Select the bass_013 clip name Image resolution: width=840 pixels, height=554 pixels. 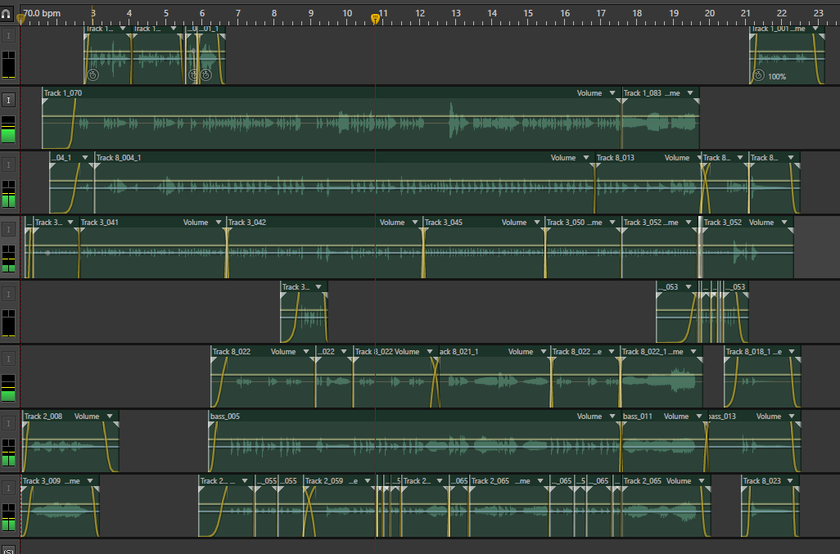coord(722,416)
